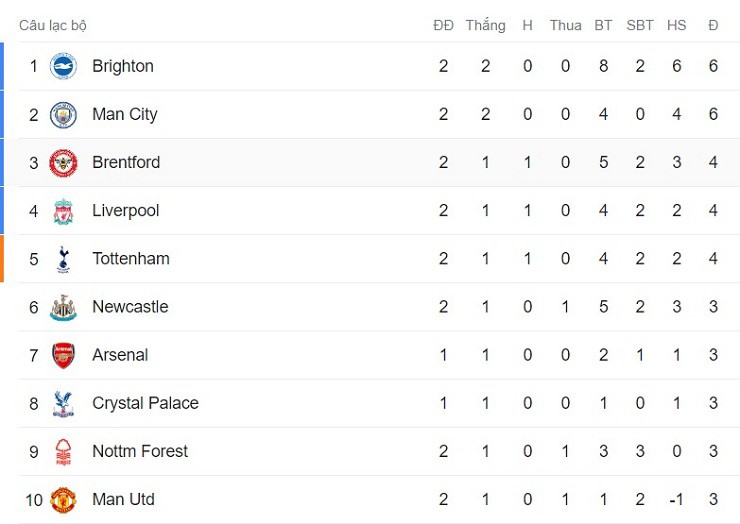
Task: Open the Brighton team name link
Action: 122,66
